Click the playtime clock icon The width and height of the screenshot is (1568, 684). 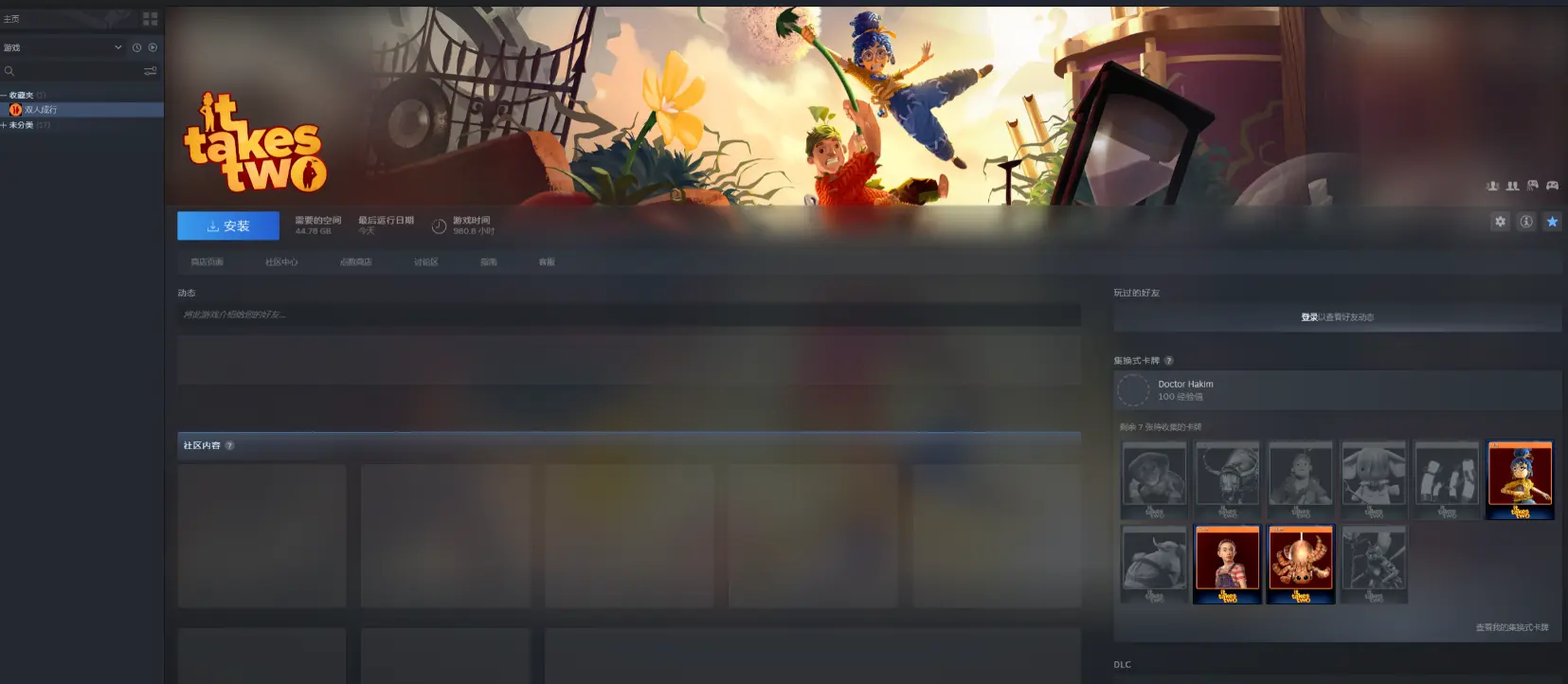tap(439, 226)
